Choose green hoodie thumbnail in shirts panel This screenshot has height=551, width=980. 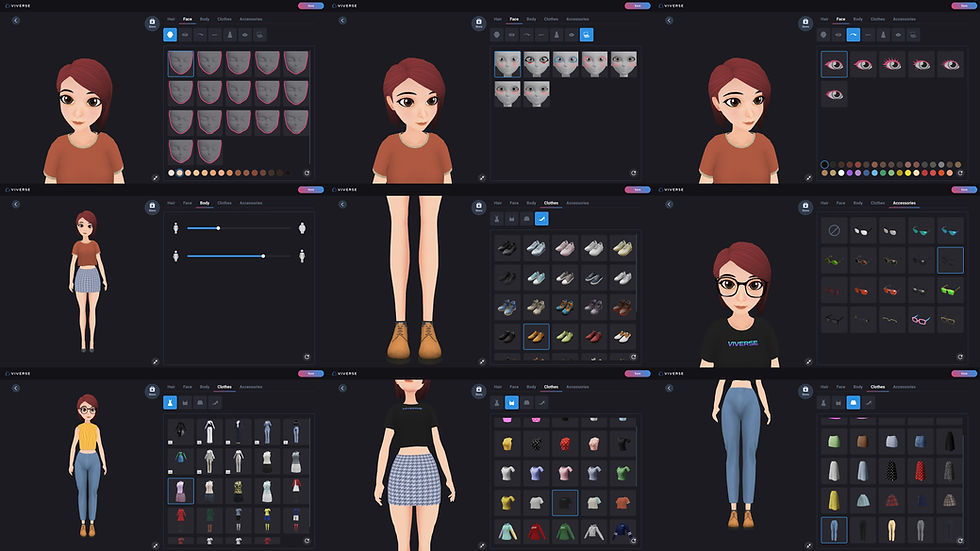tap(565, 532)
